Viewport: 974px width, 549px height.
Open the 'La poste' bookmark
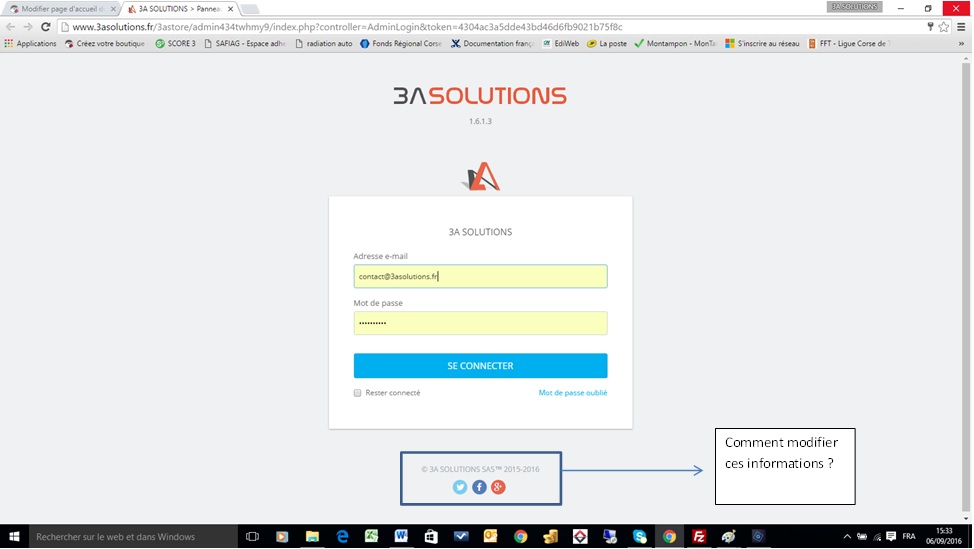click(607, 43)
